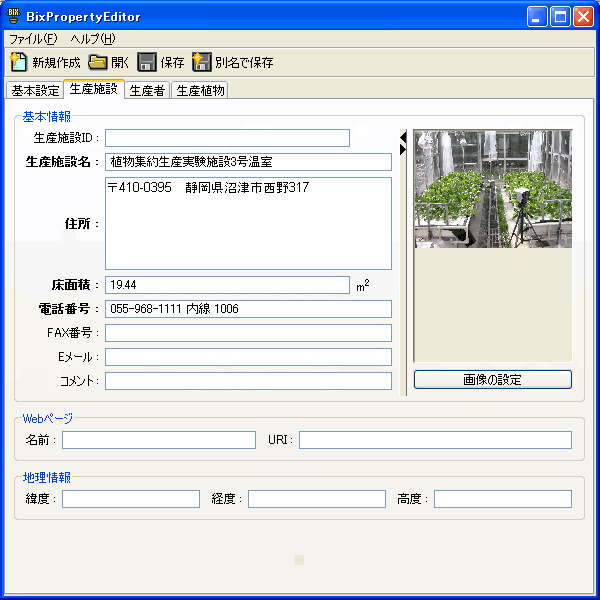Switch to the 基本設定 tab
The width and height of the screenshot is (600, 600).
coord(35,91)
